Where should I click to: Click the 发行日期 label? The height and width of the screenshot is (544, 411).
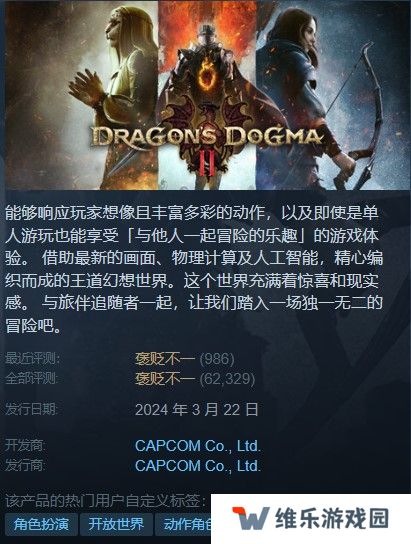[31, 410]
